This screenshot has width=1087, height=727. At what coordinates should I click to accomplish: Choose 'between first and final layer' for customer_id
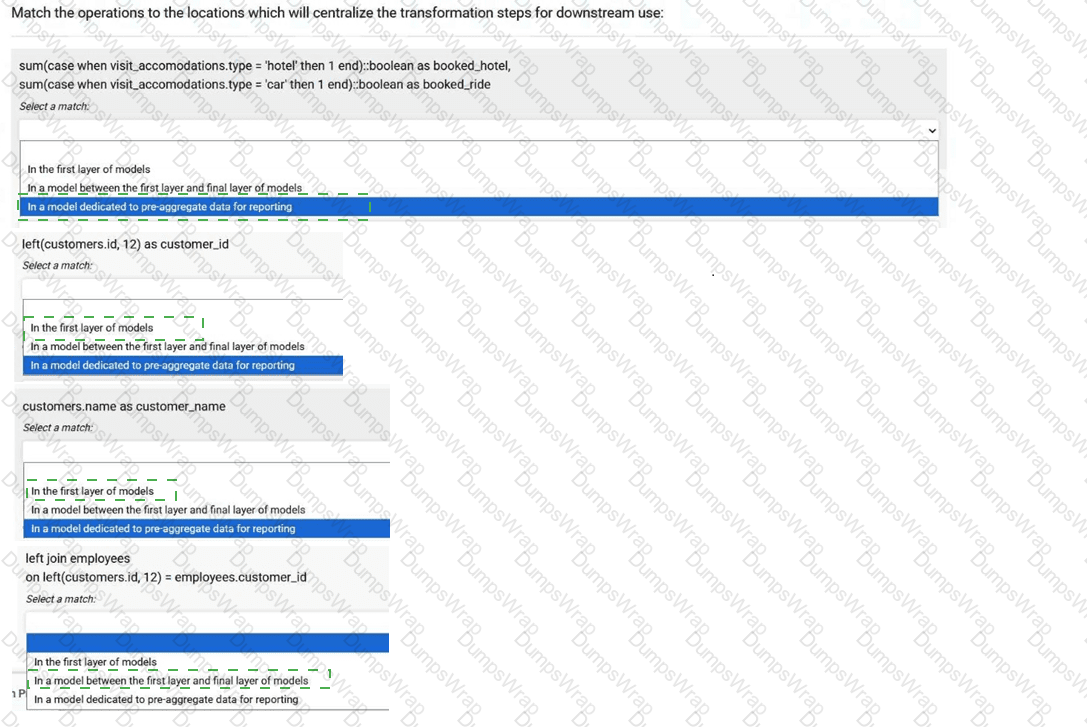click(167, 346)
